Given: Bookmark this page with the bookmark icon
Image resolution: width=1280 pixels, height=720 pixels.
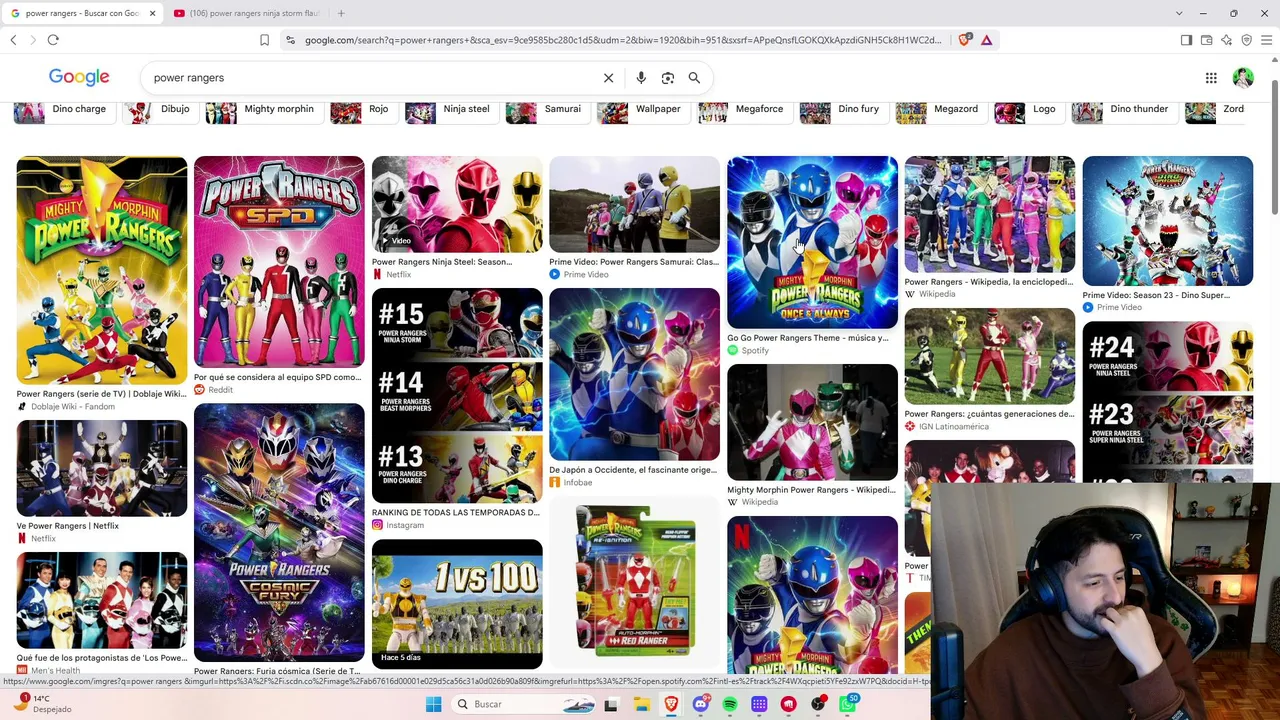Looking at the screenshot, I should (x=264, y=40).
